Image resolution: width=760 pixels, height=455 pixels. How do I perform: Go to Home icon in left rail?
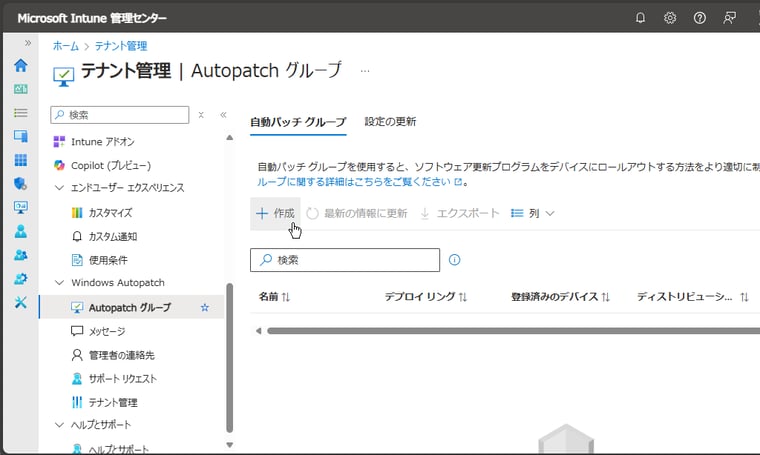tap(20, 65)
